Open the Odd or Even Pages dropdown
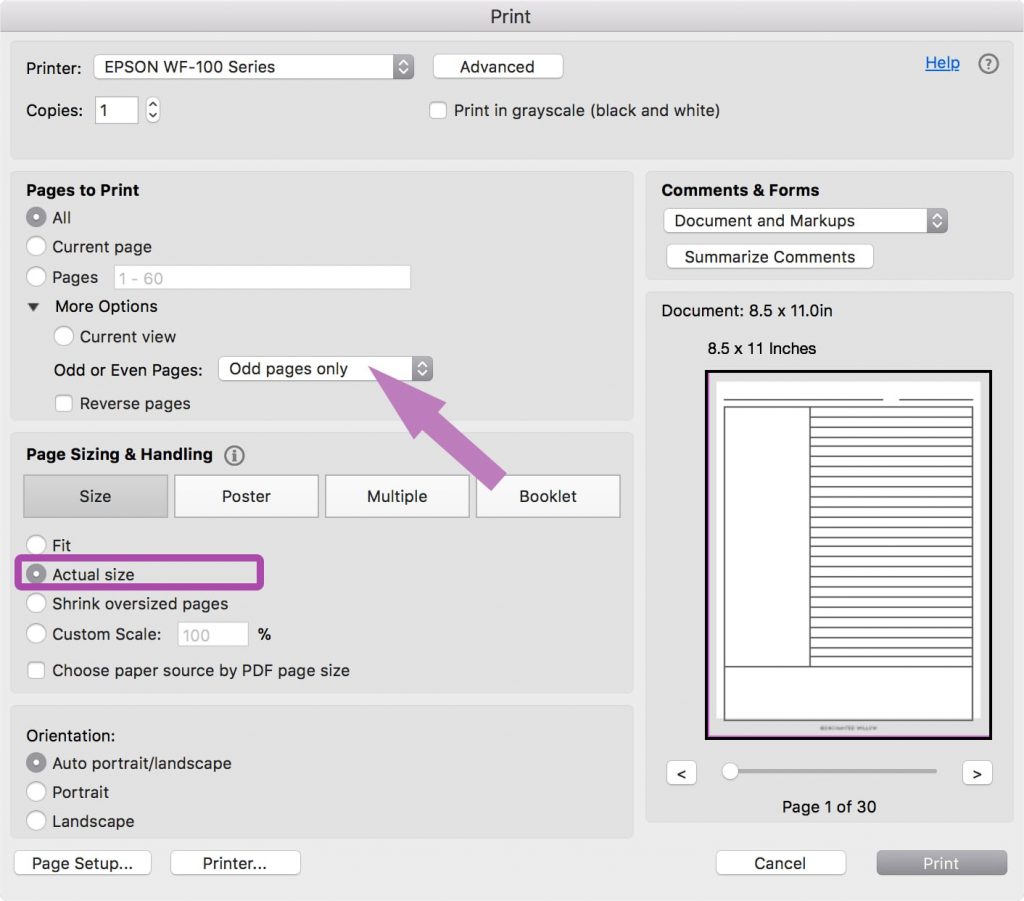Screen dimensions: 1024x901 coord(325,369)
